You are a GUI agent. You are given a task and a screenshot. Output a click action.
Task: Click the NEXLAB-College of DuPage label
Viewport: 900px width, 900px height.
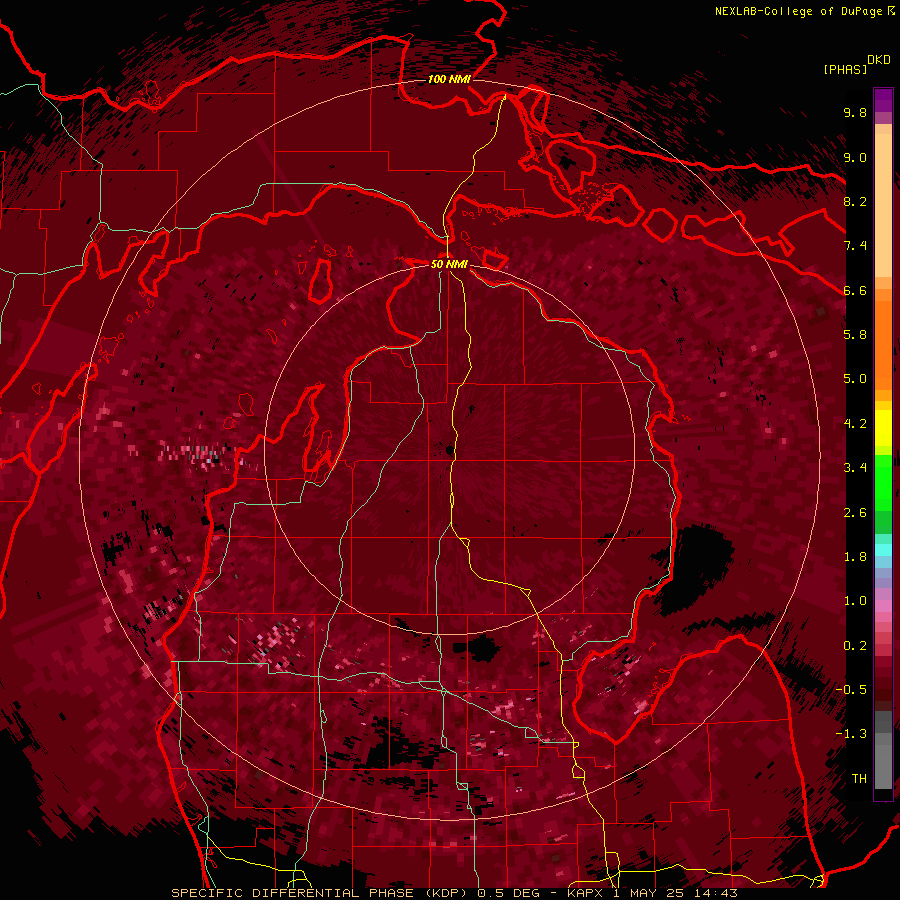(798, 11)
